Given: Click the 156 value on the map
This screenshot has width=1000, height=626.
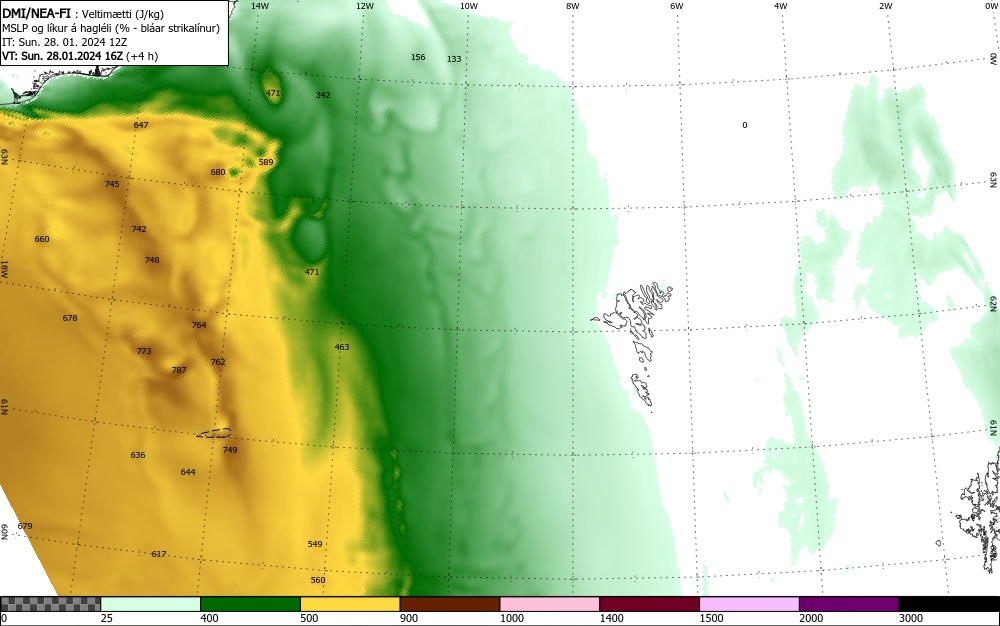Looking at the screenshot, I should click(x=418, y=57).
